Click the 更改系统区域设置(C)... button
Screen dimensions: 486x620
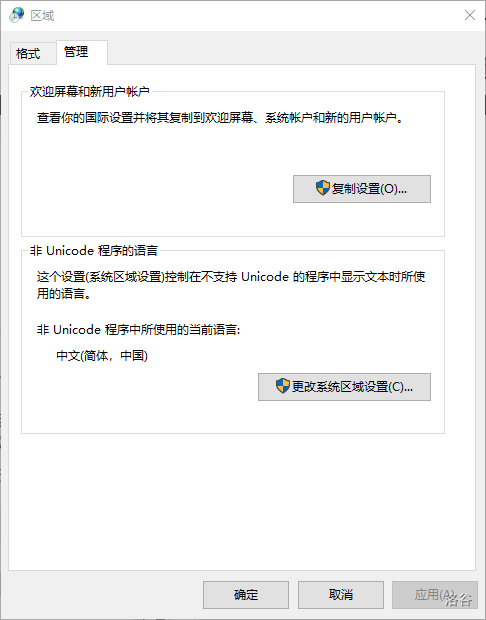[x=344, y=387]
